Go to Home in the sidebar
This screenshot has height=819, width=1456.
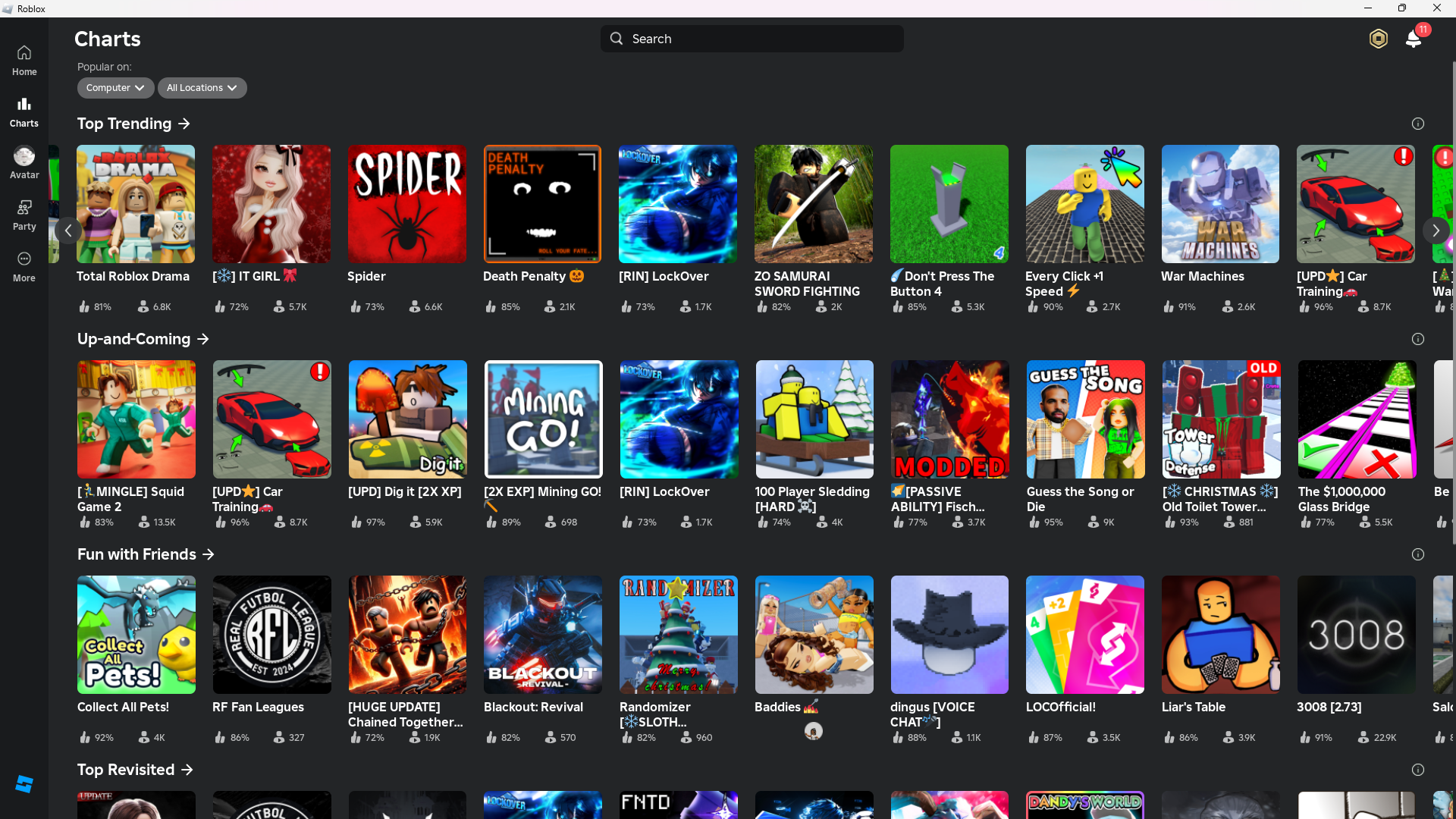pyautogui.click(x=24, y=60)
